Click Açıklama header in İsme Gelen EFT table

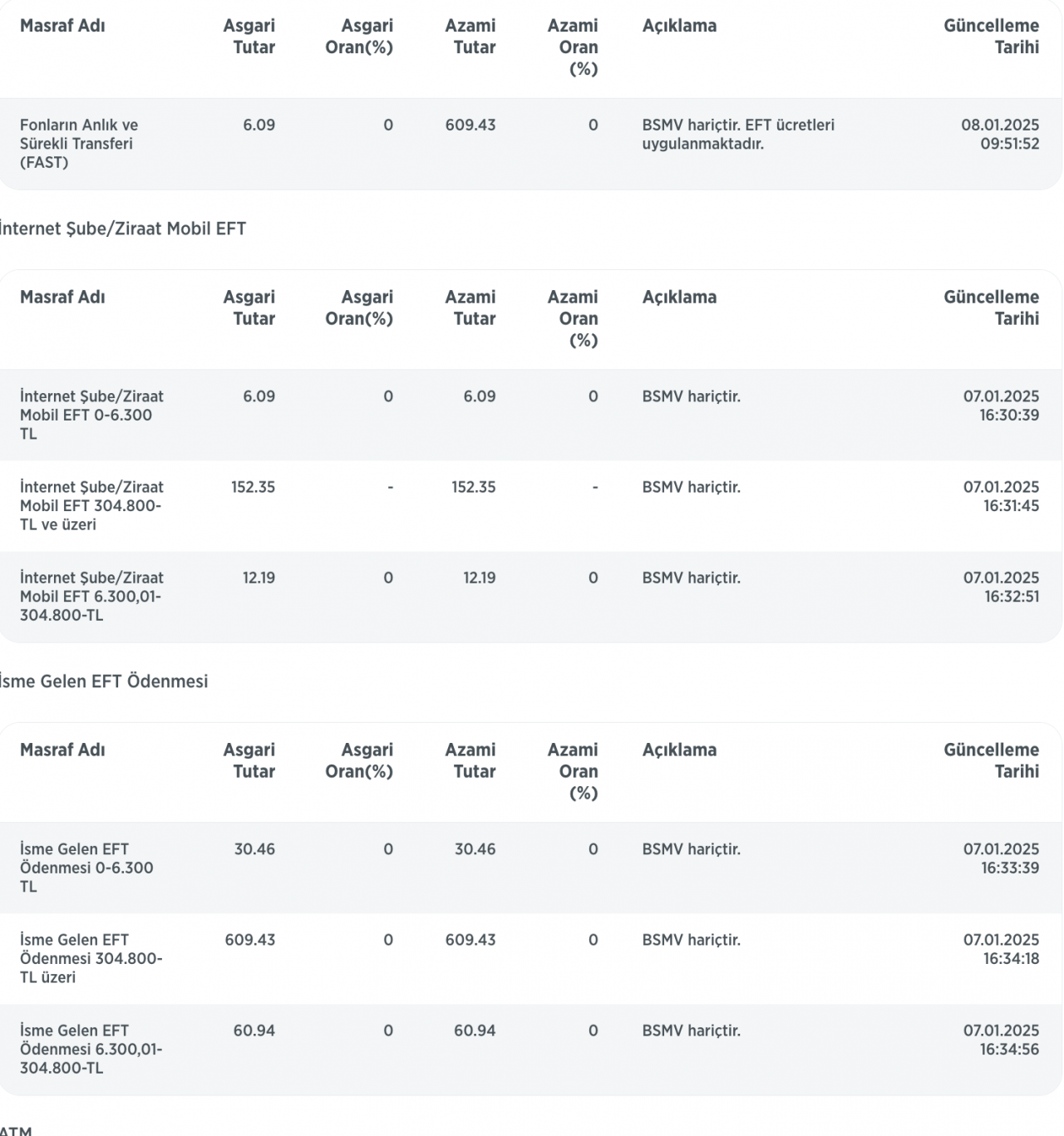pos(679,750)
